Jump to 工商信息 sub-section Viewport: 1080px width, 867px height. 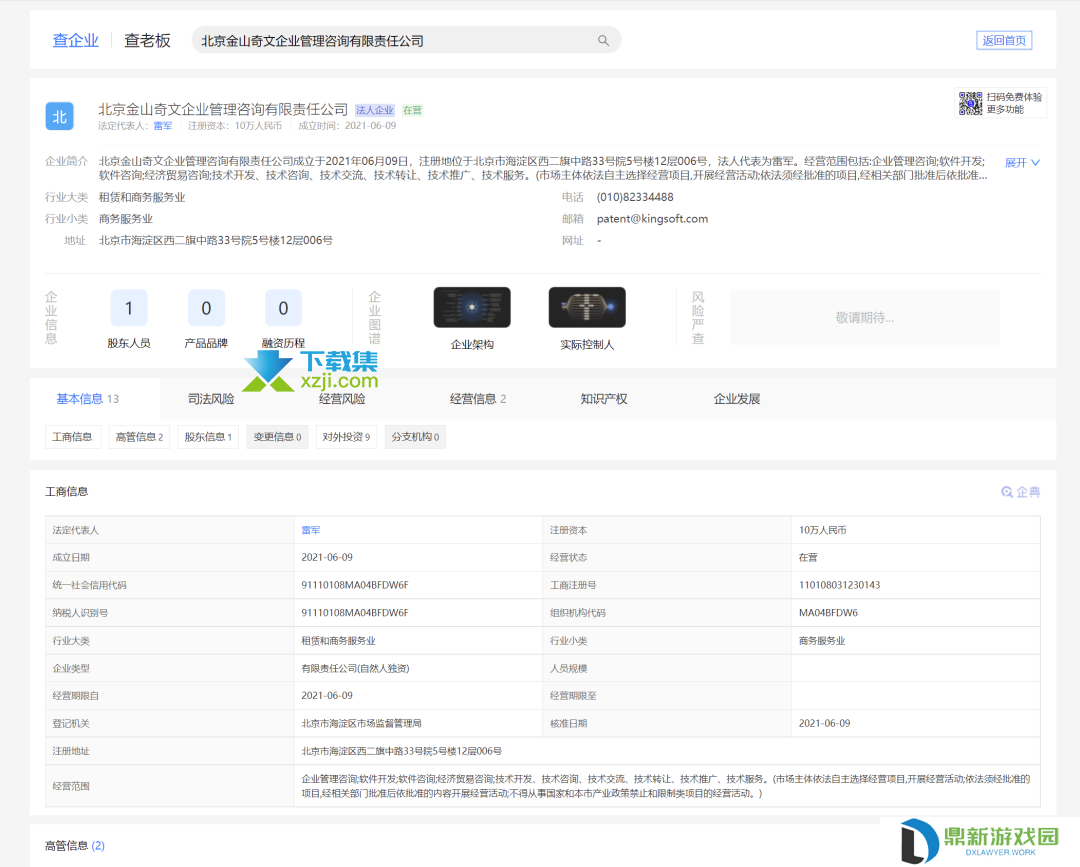coord(72,437)
